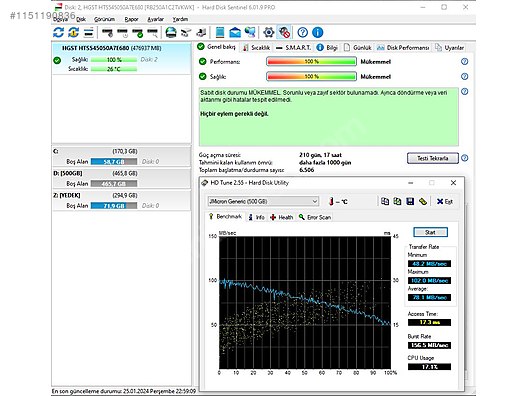Click the 'daha fazla 1000 gün' lifetime value

pyautogui.click(x=325, y=162)
